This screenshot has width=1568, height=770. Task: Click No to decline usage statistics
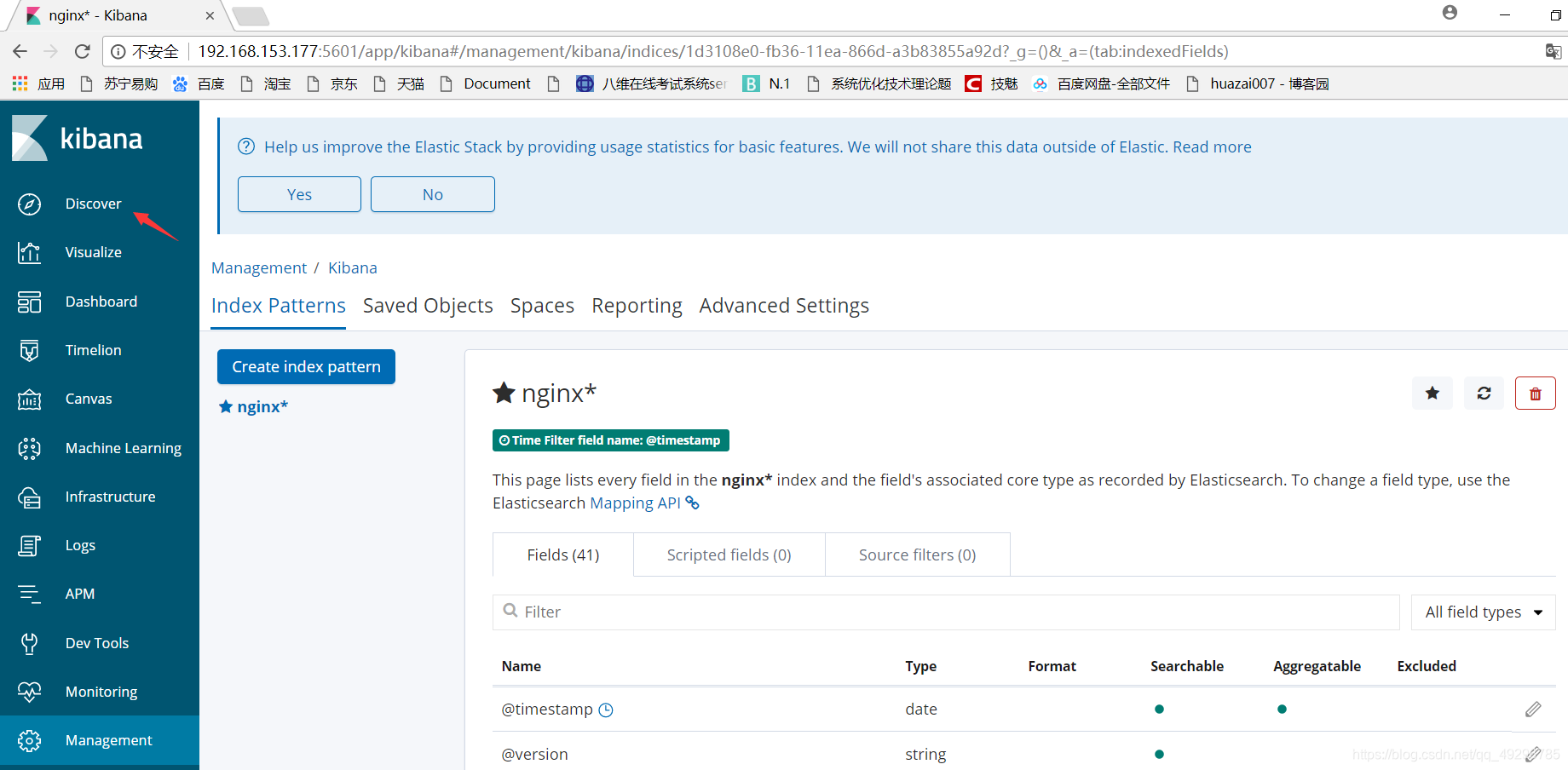[x=433, y=194]
